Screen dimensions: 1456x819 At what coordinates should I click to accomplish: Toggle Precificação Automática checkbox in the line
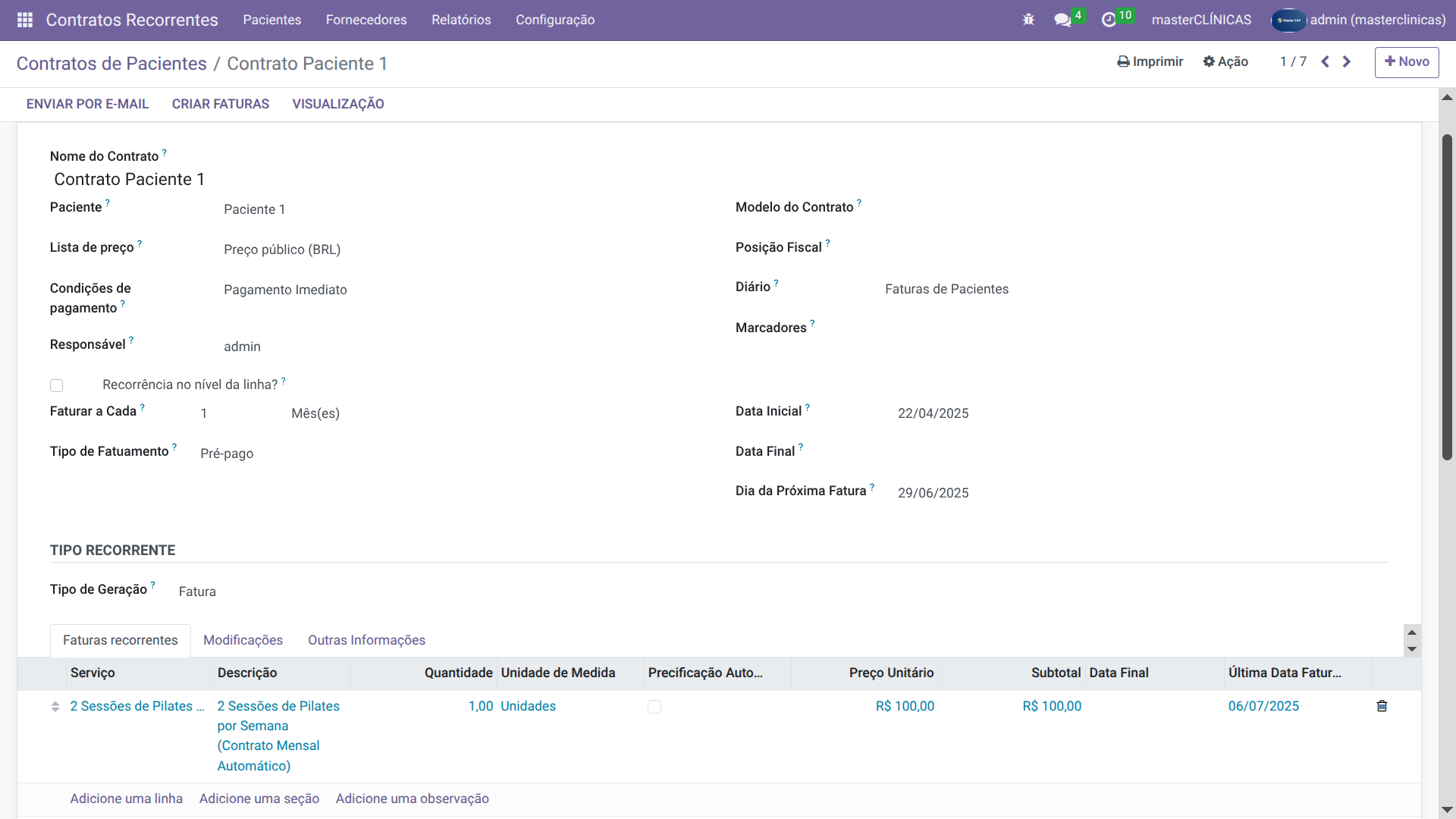(654, 707)
